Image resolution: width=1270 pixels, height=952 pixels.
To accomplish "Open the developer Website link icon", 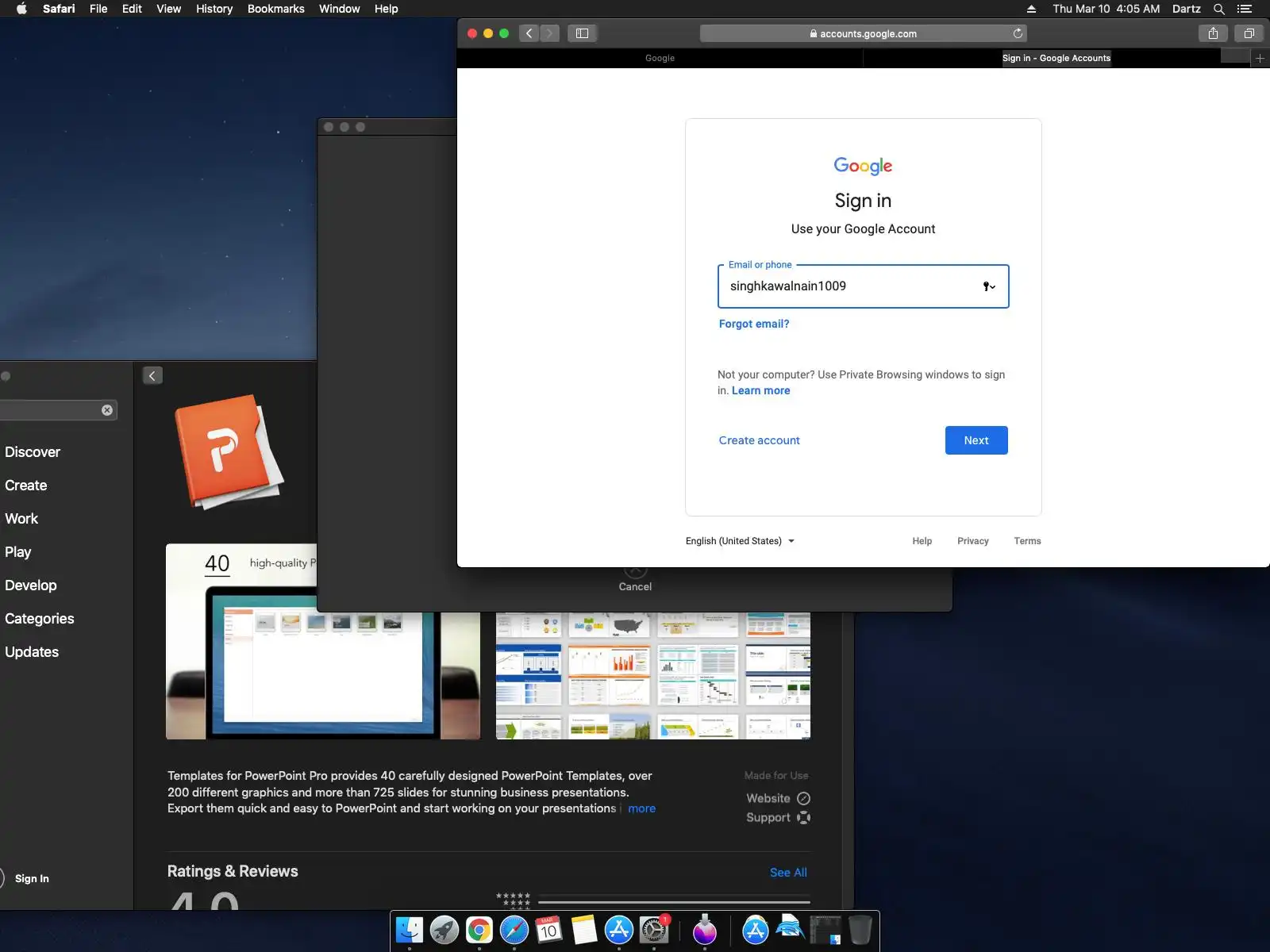I will [x=803, y=798].
